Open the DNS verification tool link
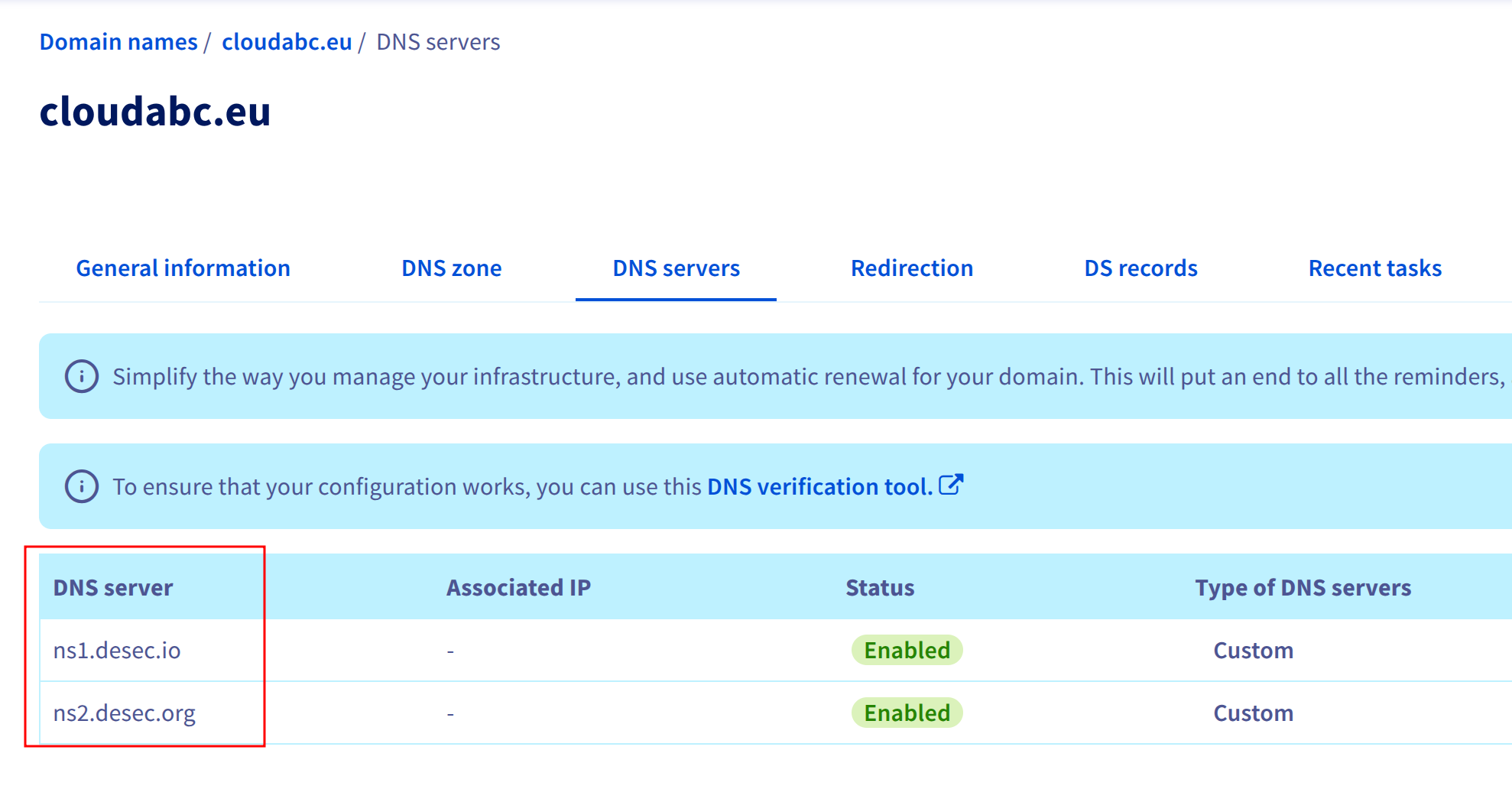Screen dimensions: 1512x789 click(816, 486)
